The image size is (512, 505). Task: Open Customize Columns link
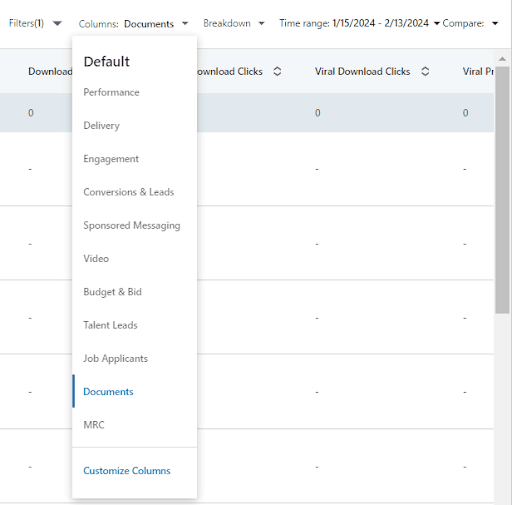127,471
